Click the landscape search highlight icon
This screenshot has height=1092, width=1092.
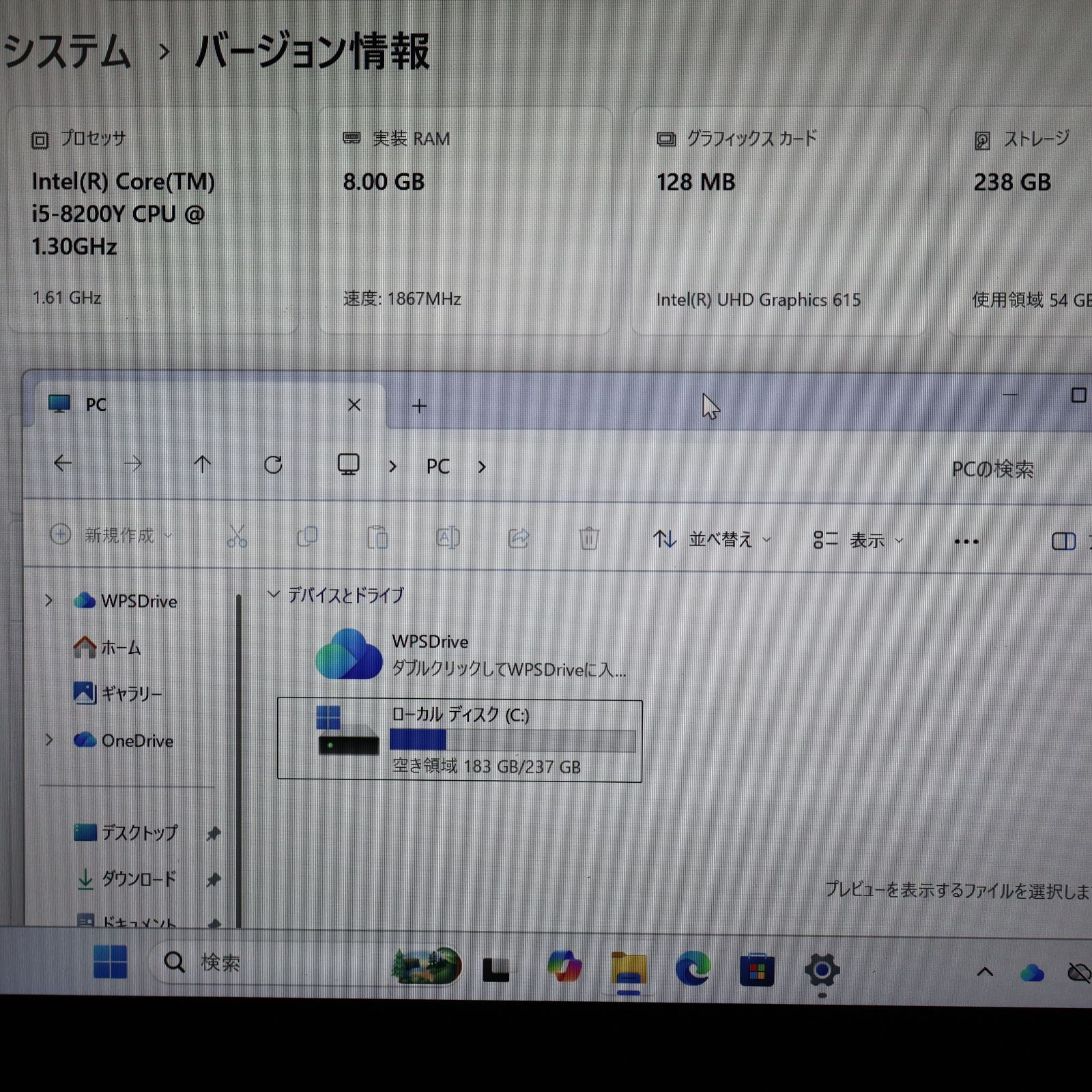427,966
